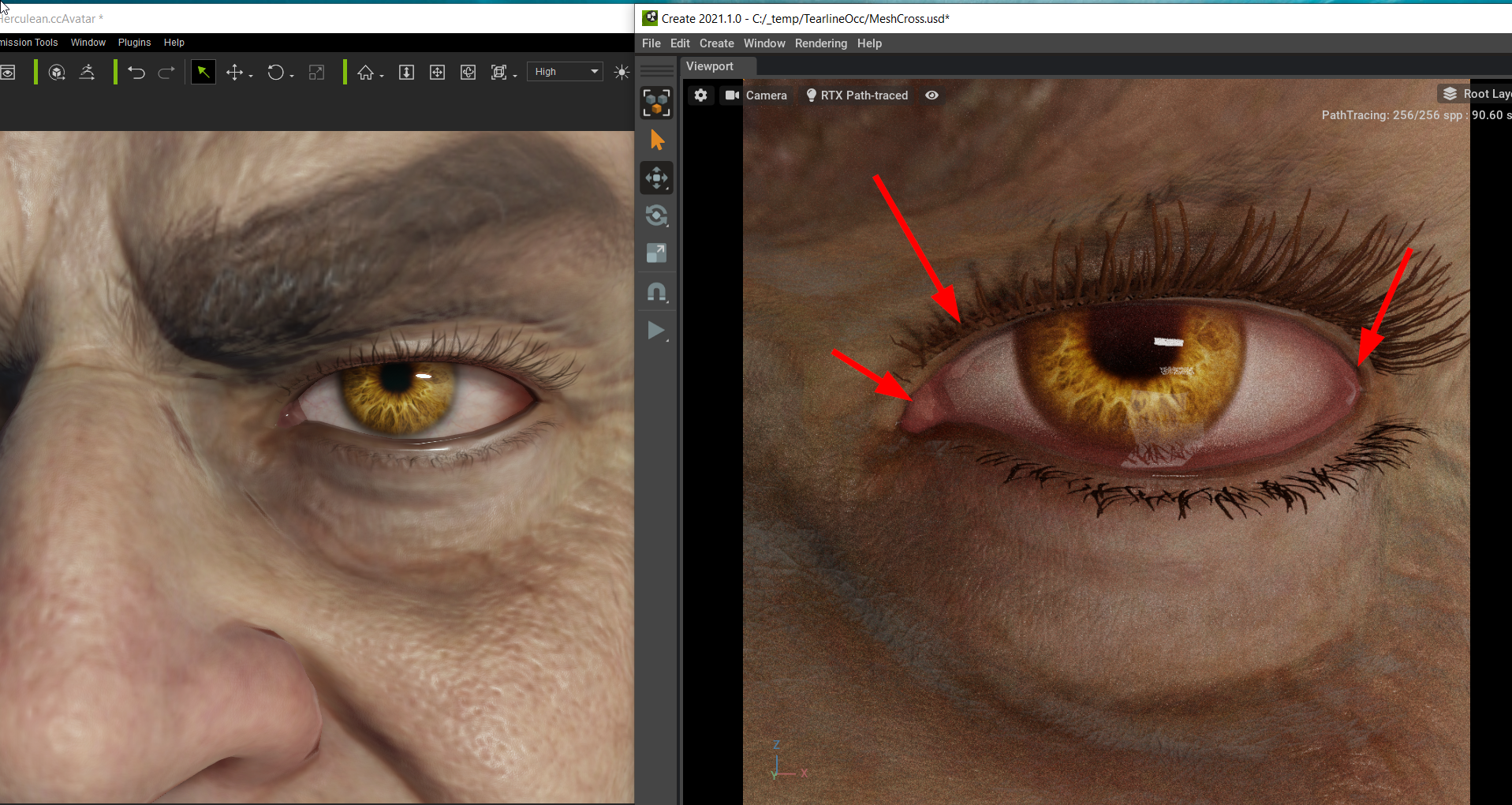This screenshot has width=1512, height=805.
Task: Click the preview eye icon in Character Creator toolbar
Action: 7,73
